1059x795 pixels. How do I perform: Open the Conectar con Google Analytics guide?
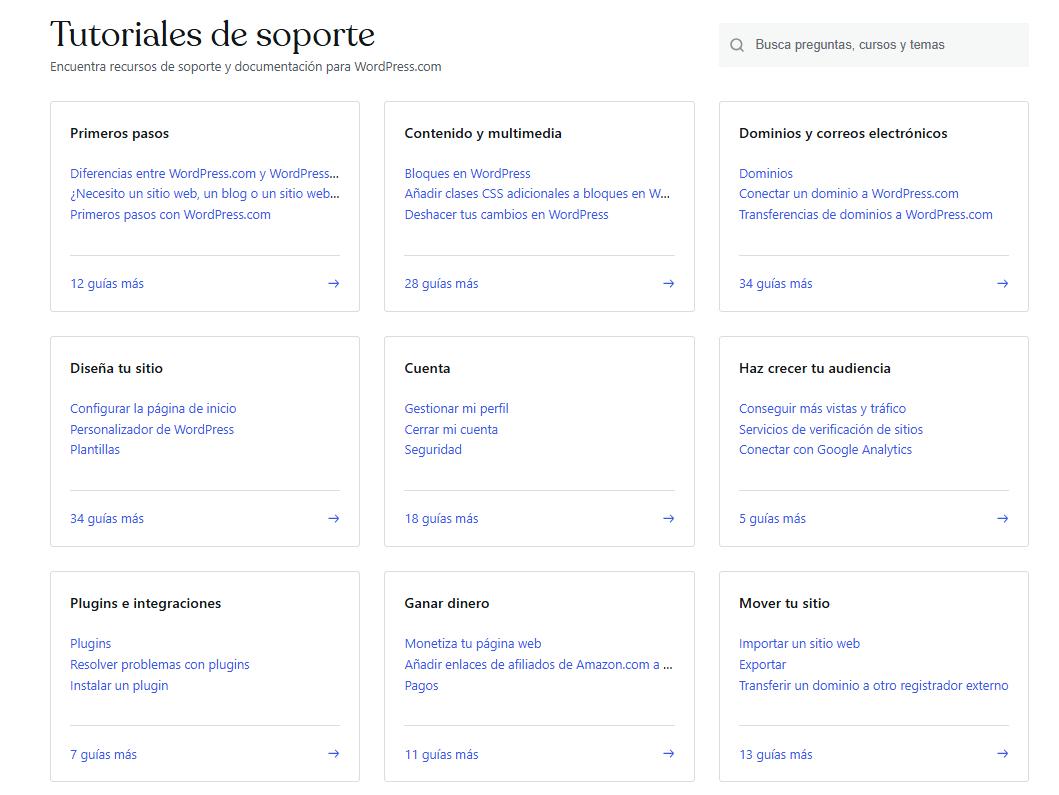coord(824,449)
